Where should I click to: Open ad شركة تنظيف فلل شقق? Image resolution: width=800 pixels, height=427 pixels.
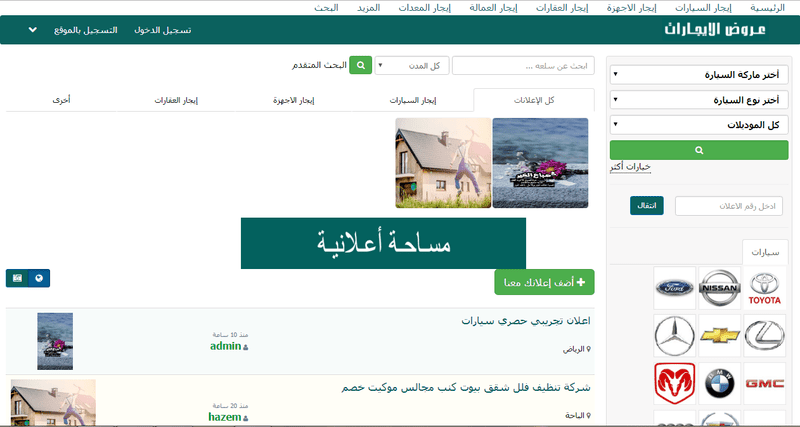466,388
